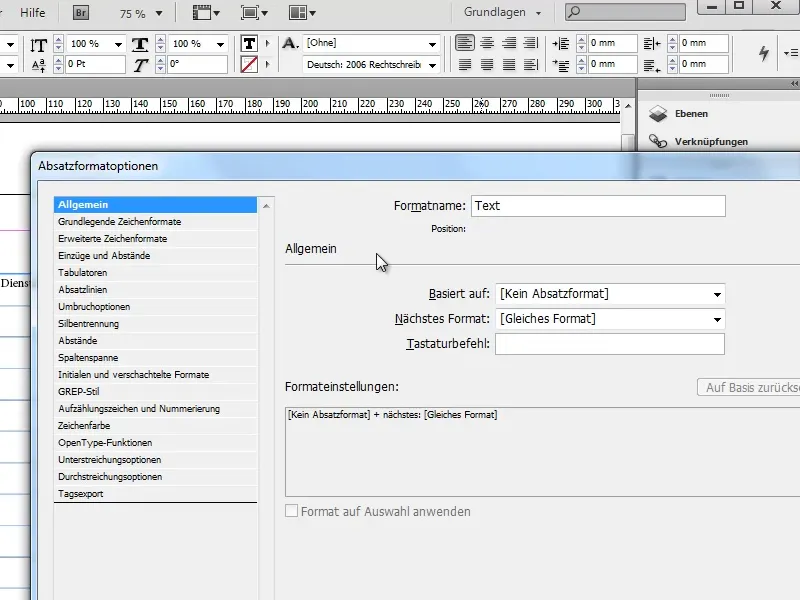Open the Verknüpfungen panel icon
The image size is (800, 600).
coord(659,142)
